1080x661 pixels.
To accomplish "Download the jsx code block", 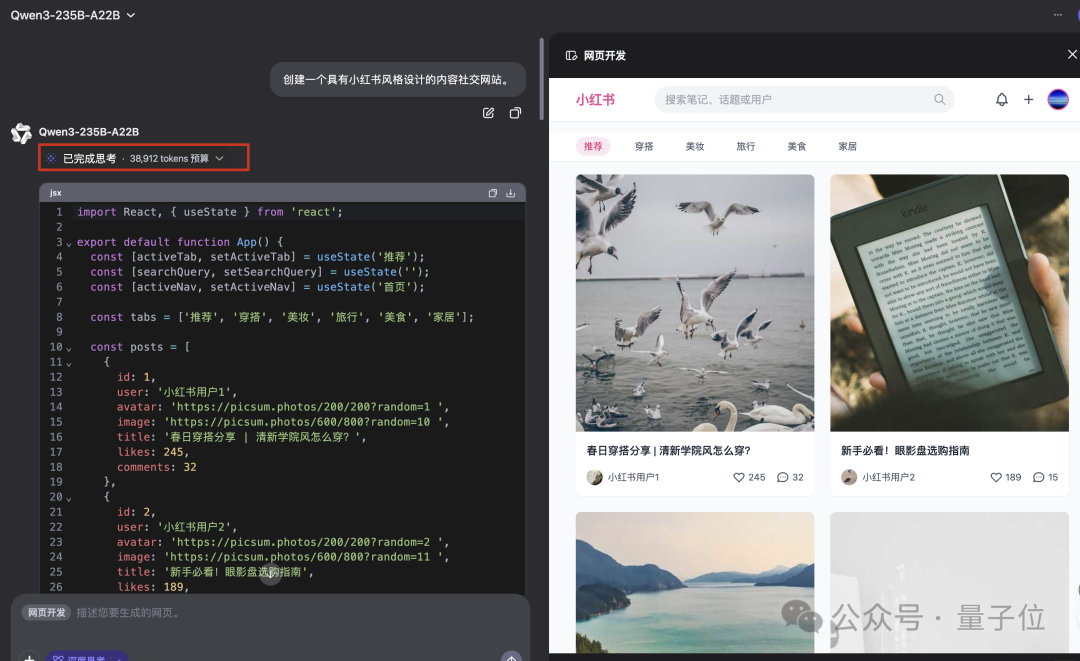I will 511,193.
